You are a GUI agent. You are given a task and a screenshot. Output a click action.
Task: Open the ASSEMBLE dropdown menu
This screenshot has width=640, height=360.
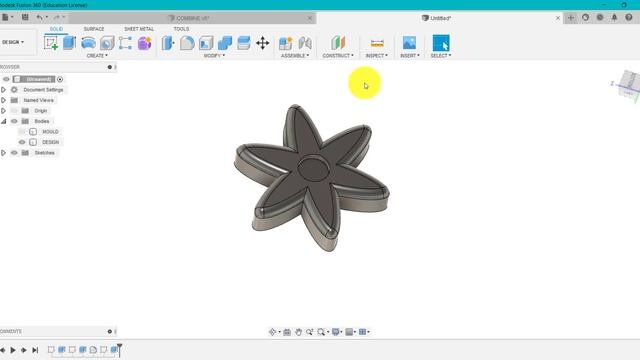tap(295, 56)
